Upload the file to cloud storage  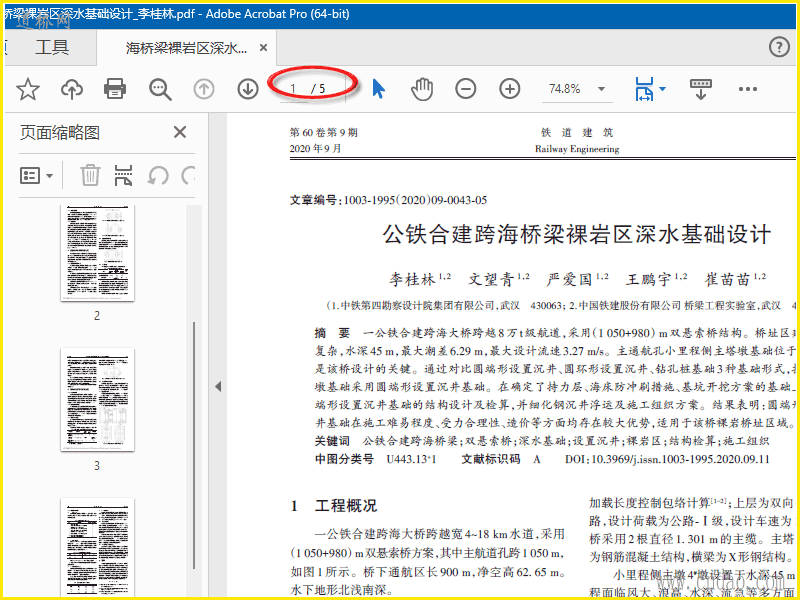point(71,89)
